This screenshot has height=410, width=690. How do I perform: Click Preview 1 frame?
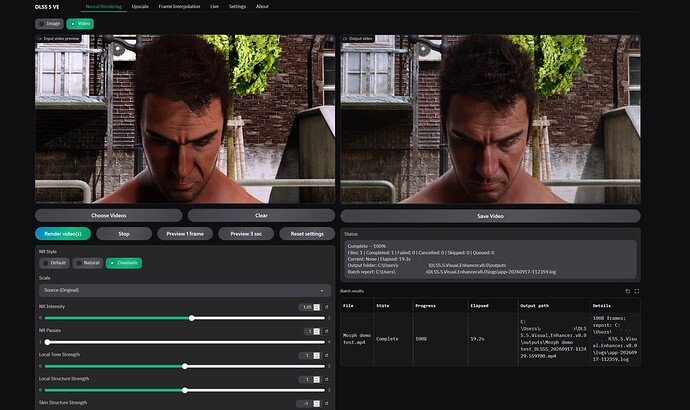tap(185, 234)
